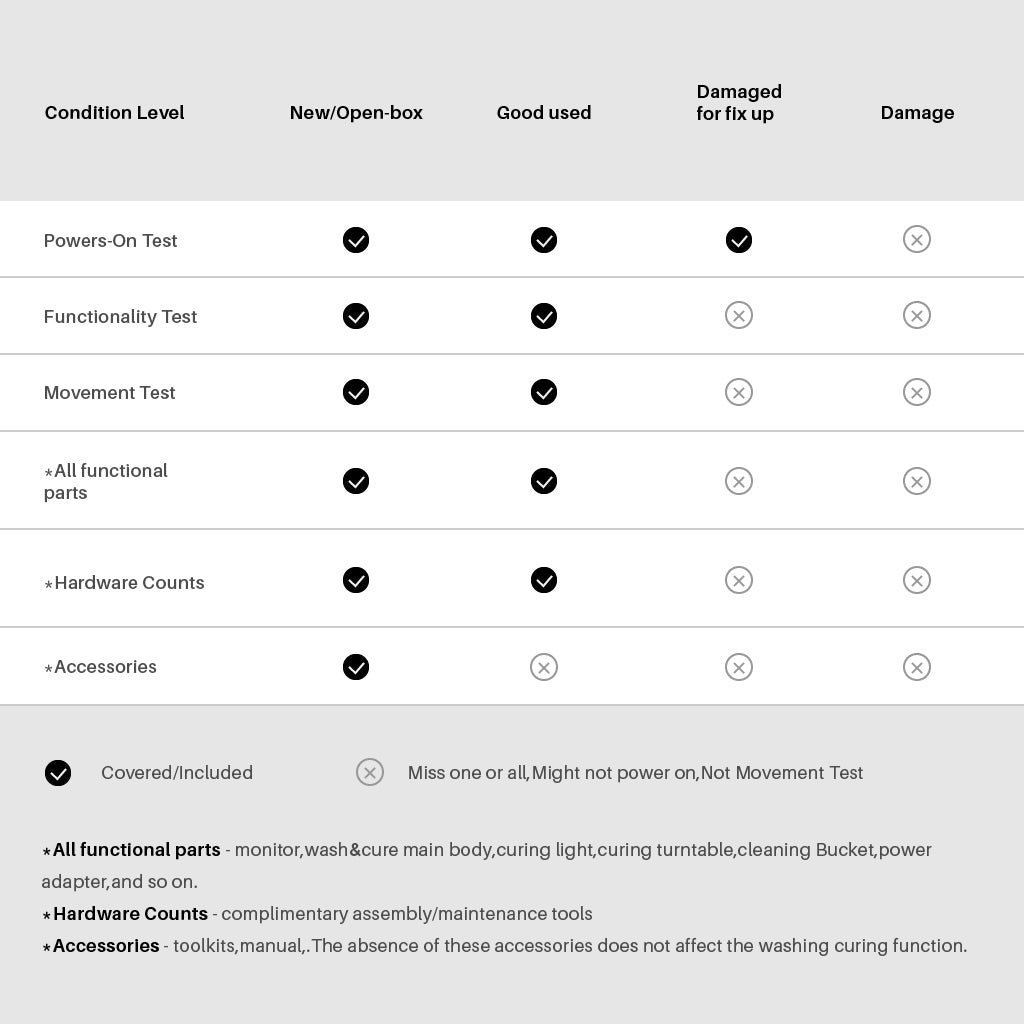Image resolution: width=1024 pixels, height=1024 pixels.
Task: Click the New/Open-box Powers-On Test checkmark
Action: pyautogui.click(x=356, y=240)
